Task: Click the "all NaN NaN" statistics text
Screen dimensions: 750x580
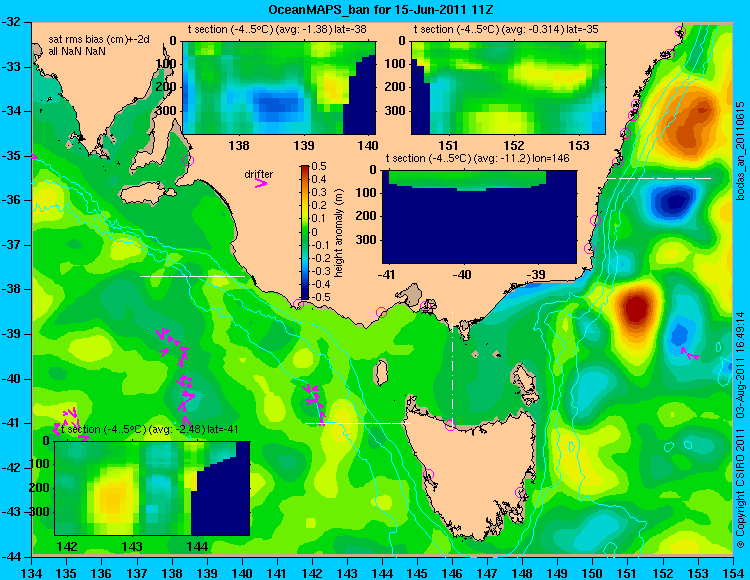Action: pos(77,51)
